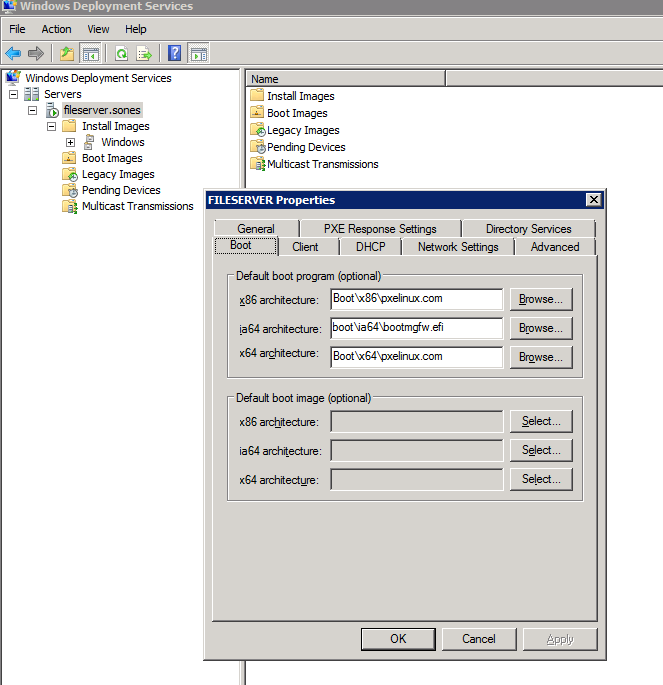Close the FILESERVER Properties dialog

point(594,200)
